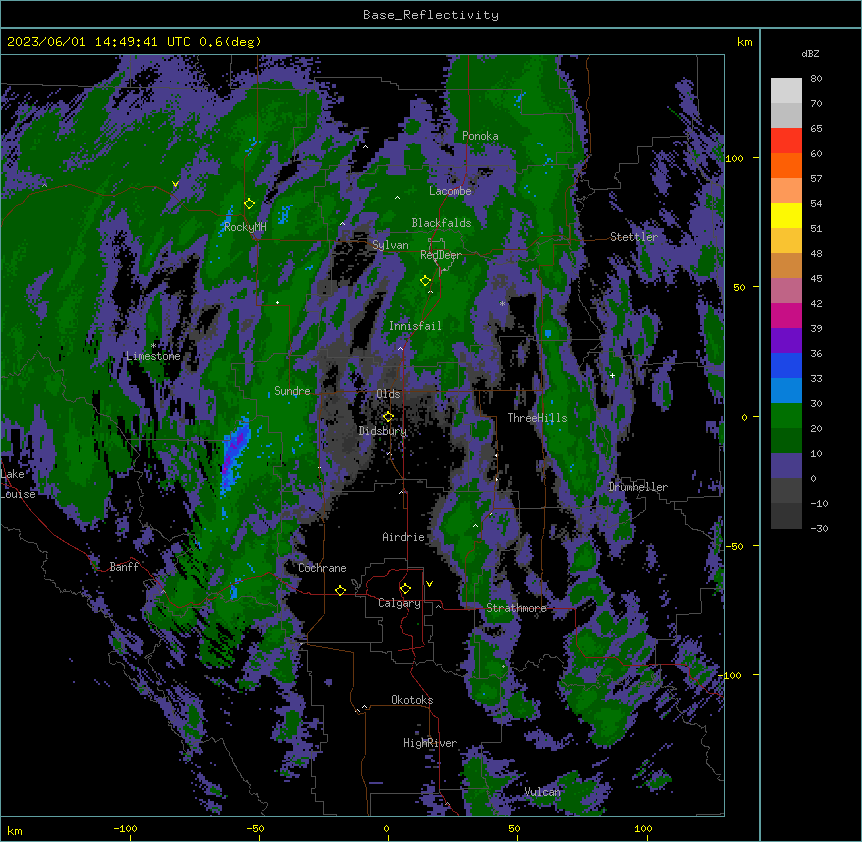Click the Sylvan label
This screenshot has width=862, height=842.
(390, 245)
